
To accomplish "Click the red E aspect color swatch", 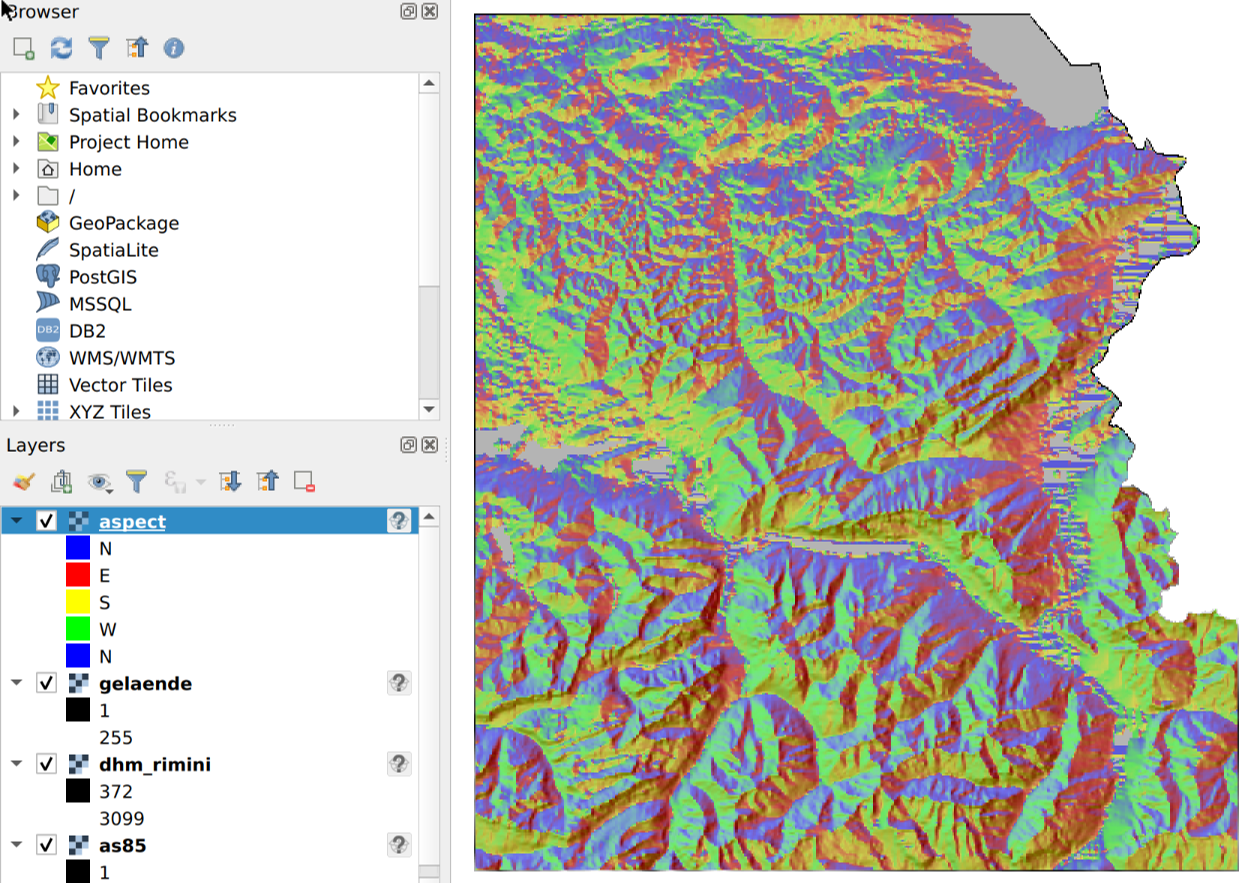I will [79, 575].
